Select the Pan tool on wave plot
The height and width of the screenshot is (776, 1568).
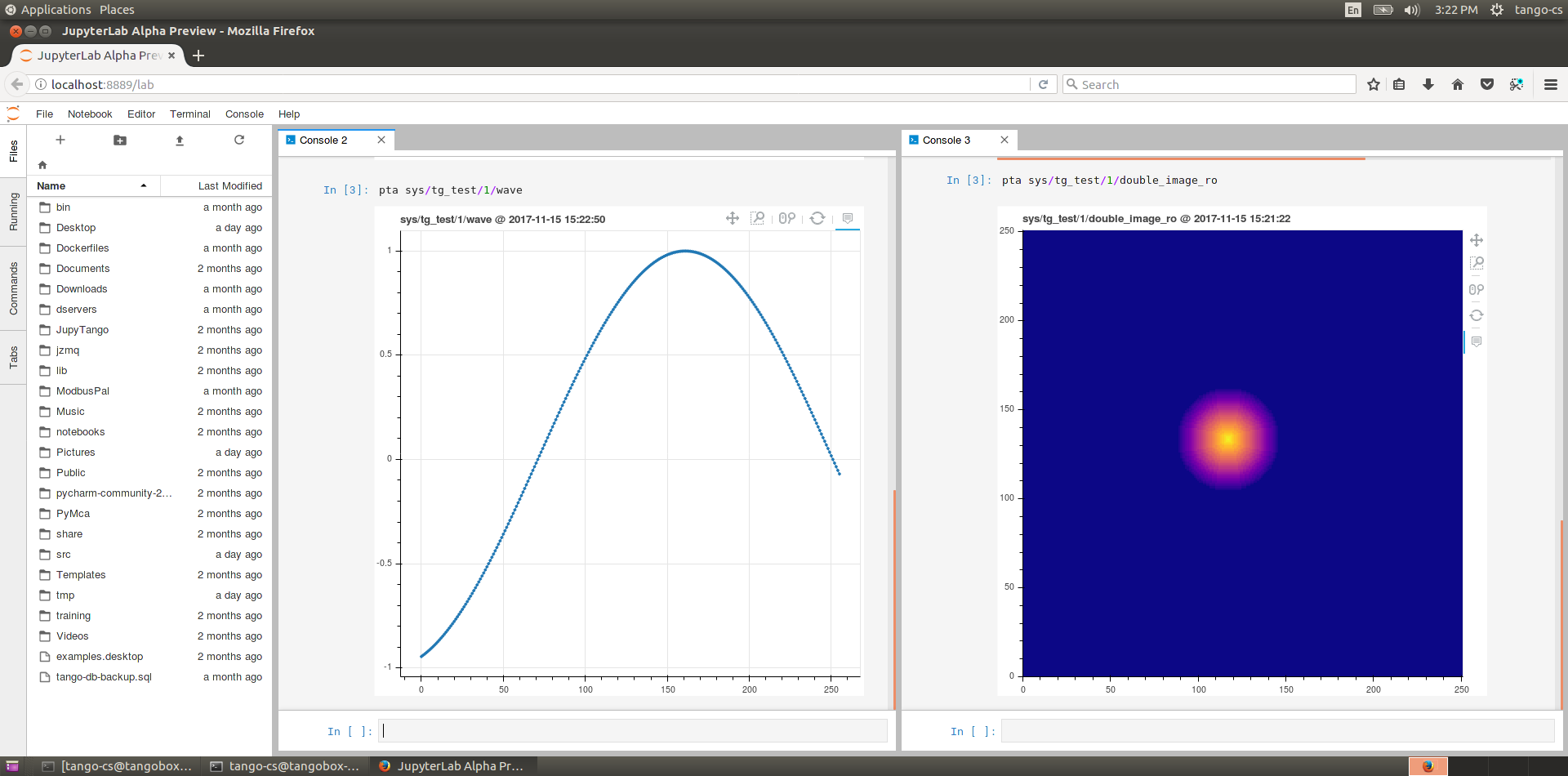click(733, 218)
